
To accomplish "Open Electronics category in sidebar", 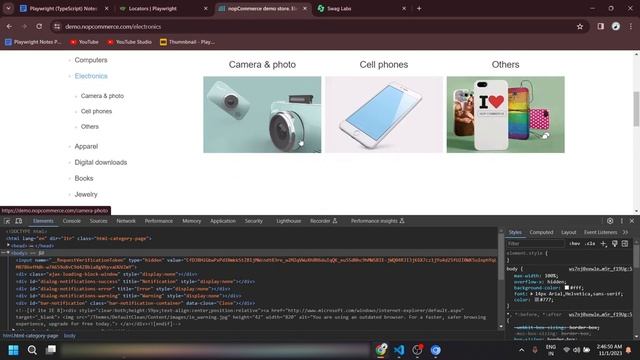I will (91, 76).
